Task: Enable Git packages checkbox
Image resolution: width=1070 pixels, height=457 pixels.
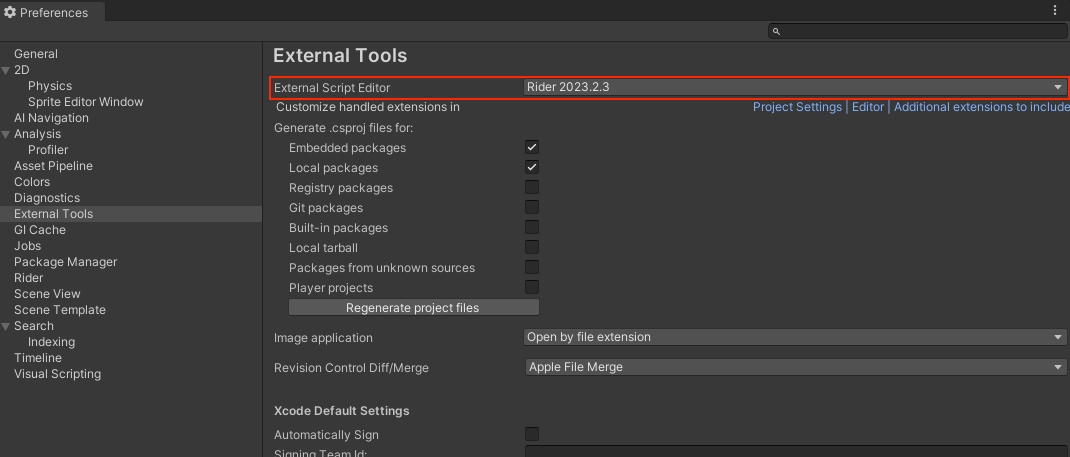Action: 532,207
